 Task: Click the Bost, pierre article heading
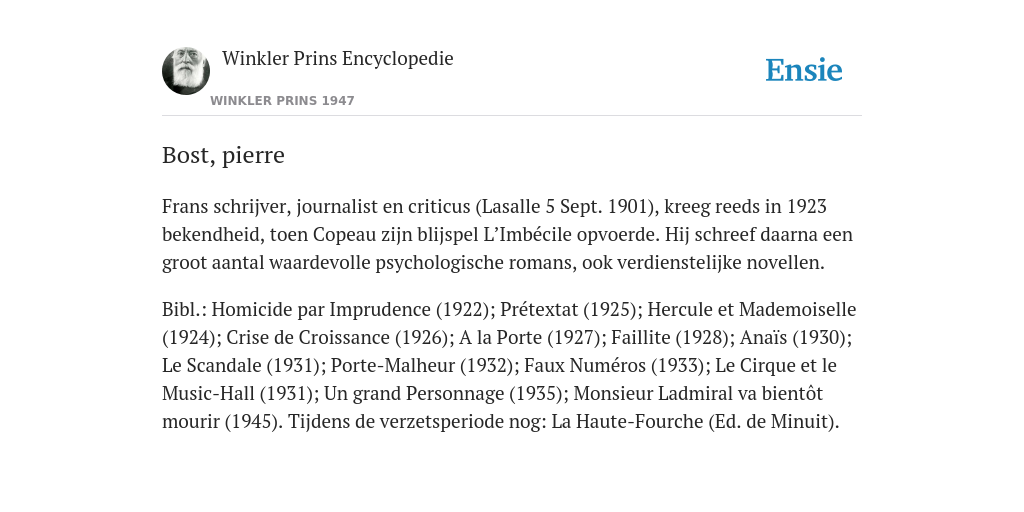pos(223,155)
